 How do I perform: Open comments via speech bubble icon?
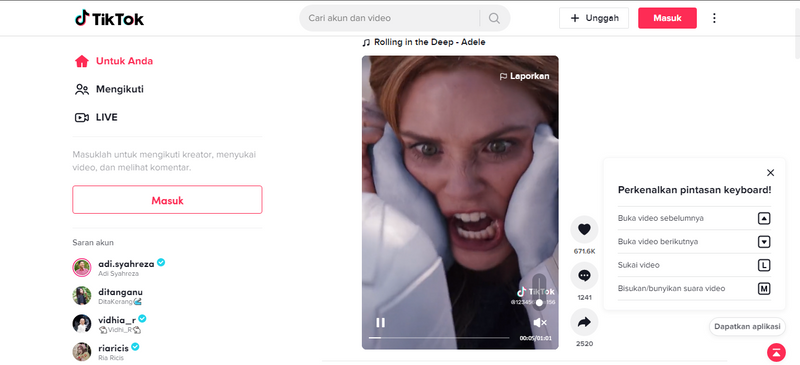pyautogui.click(x=584, y=276)
